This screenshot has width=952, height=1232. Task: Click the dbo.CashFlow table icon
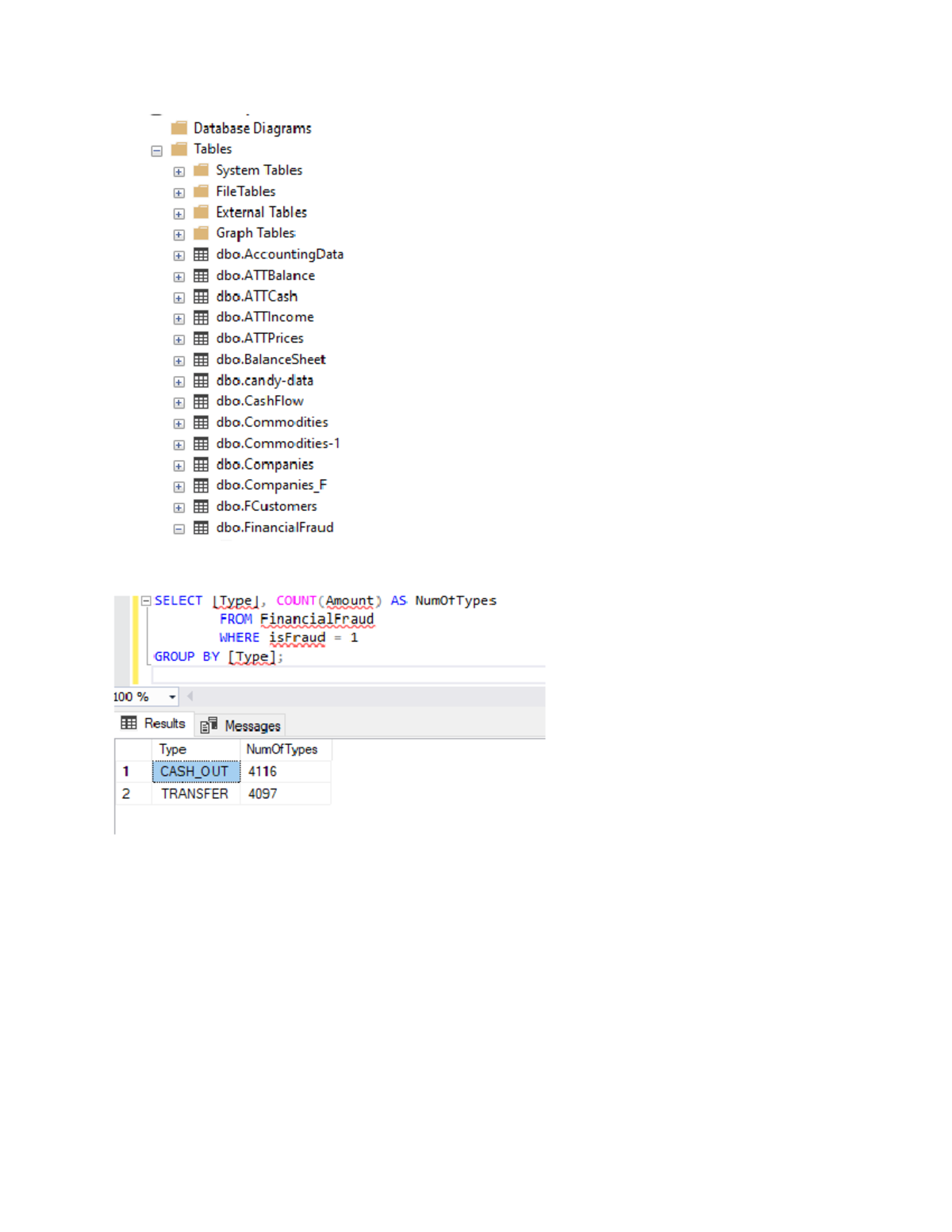202,401
